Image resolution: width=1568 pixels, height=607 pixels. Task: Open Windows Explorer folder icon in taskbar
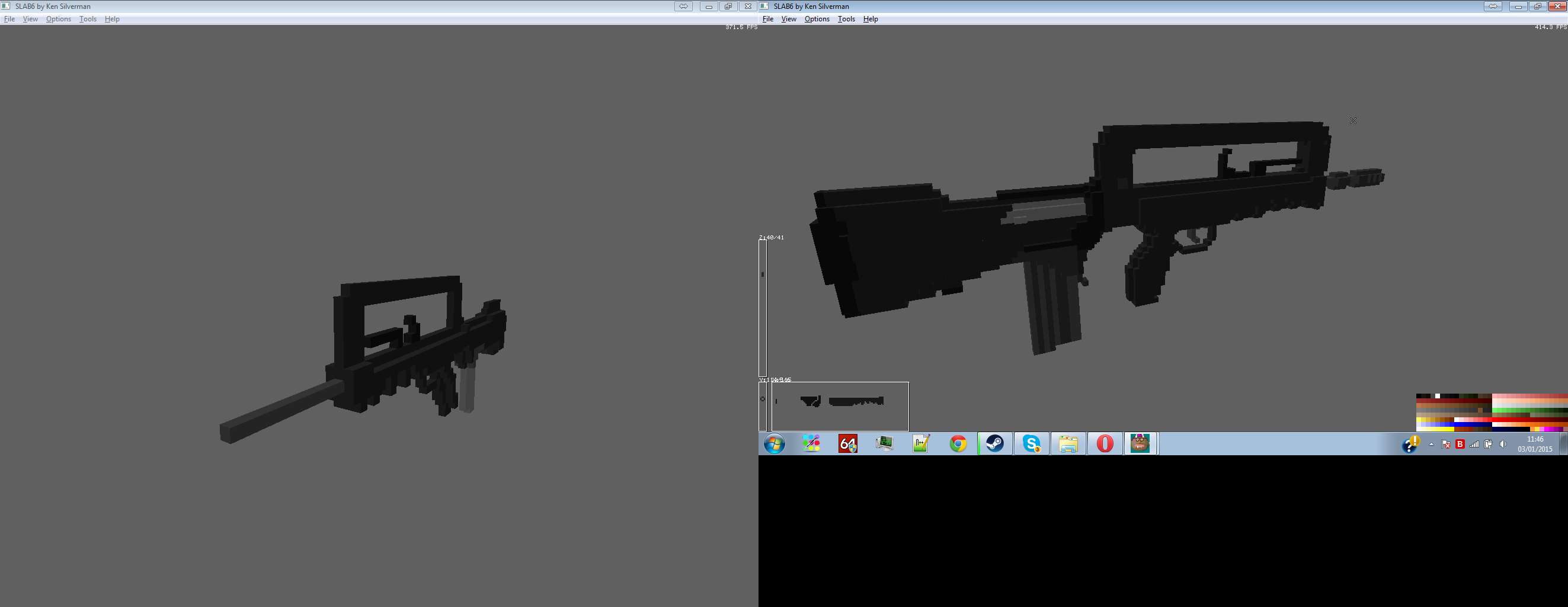click(x=1068, y=444)
